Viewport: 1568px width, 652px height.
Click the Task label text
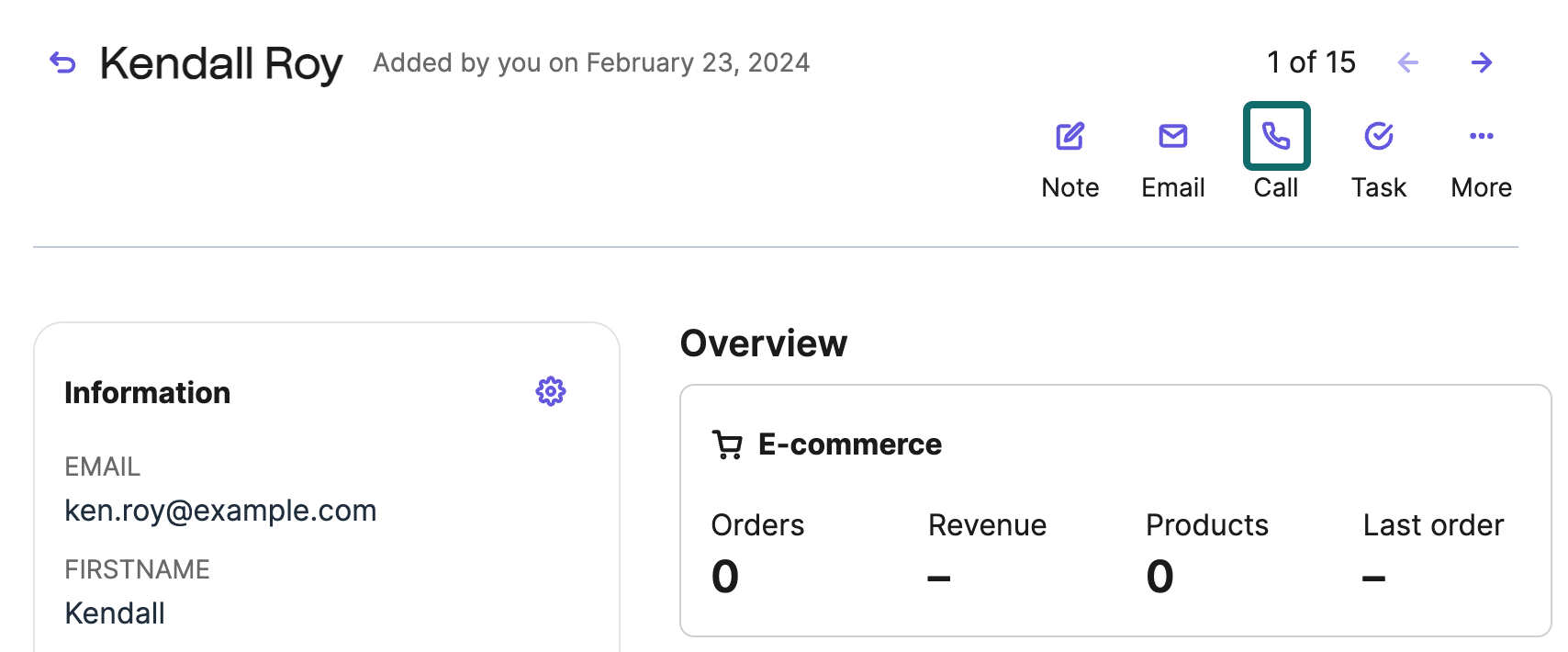(x=1378, y=187)
